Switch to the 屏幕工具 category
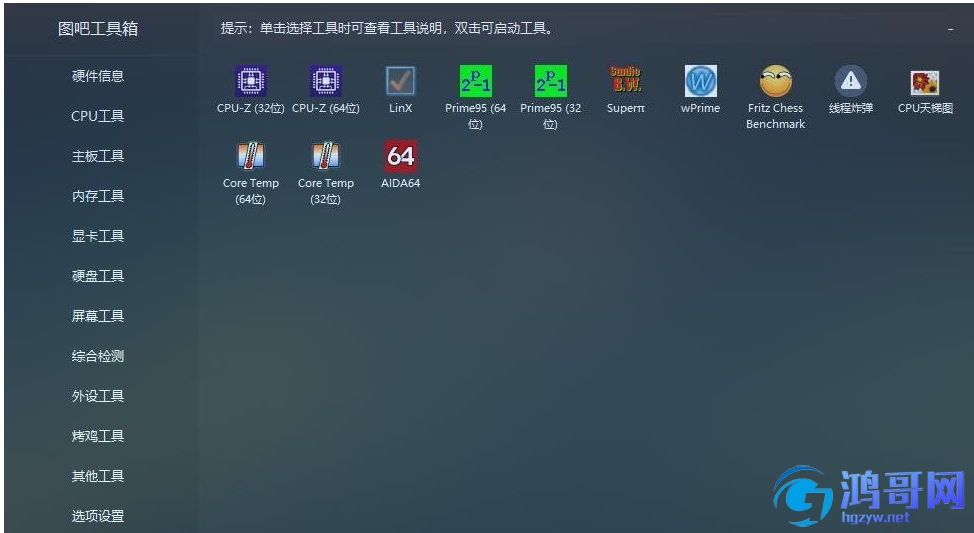Image resolution: width=974 pixels, height=533 pixels. 98,316
